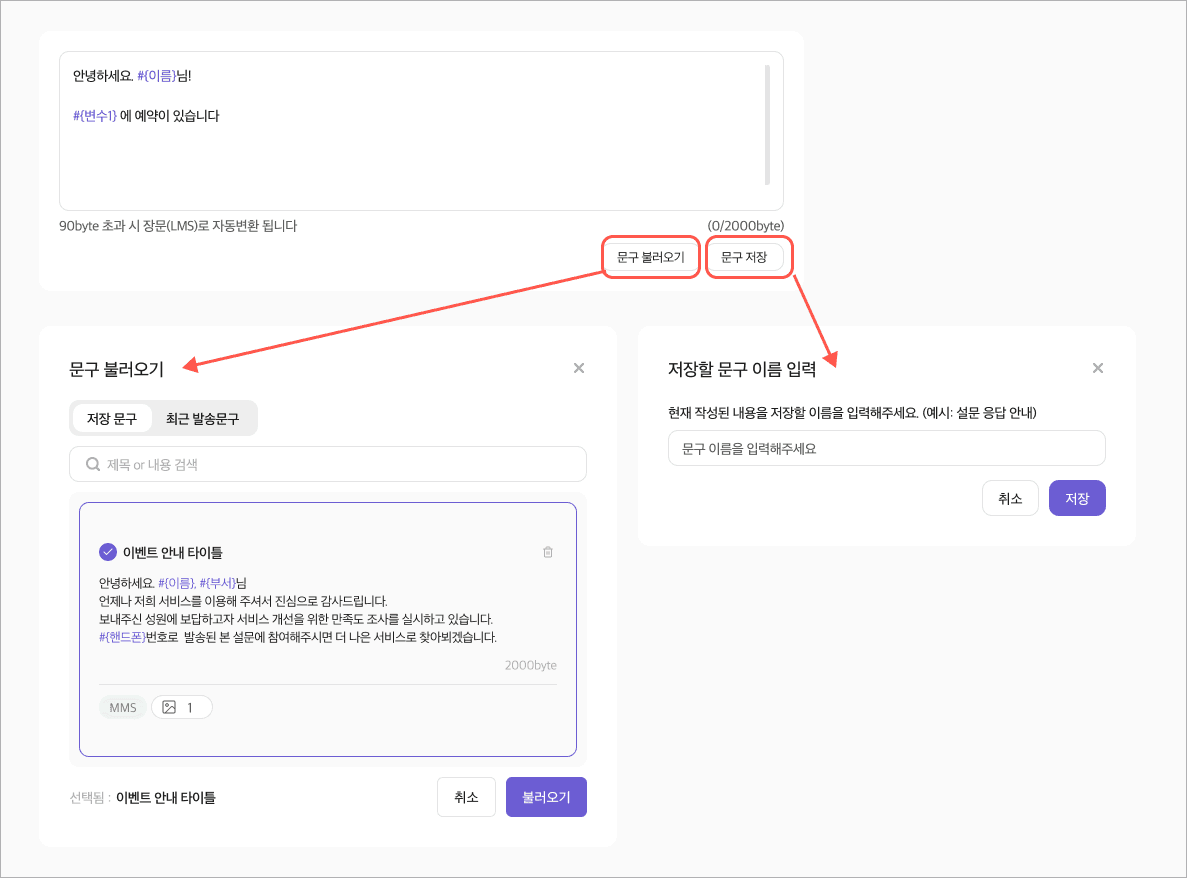Click the #{이름} variable in the message

[157, 76]
